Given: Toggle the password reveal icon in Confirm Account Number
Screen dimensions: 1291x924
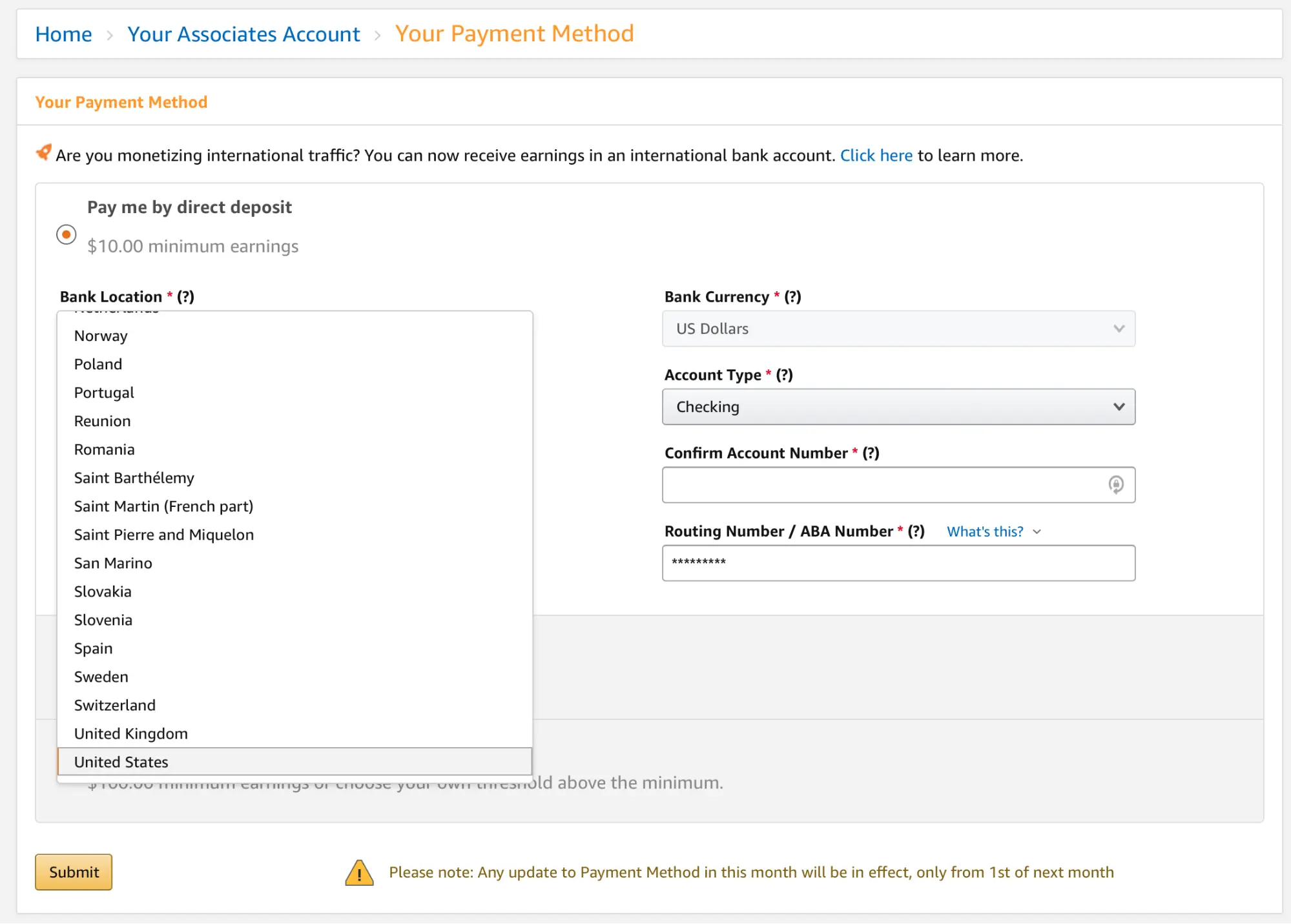Looking at the screenshot, I should [1117, 485].
